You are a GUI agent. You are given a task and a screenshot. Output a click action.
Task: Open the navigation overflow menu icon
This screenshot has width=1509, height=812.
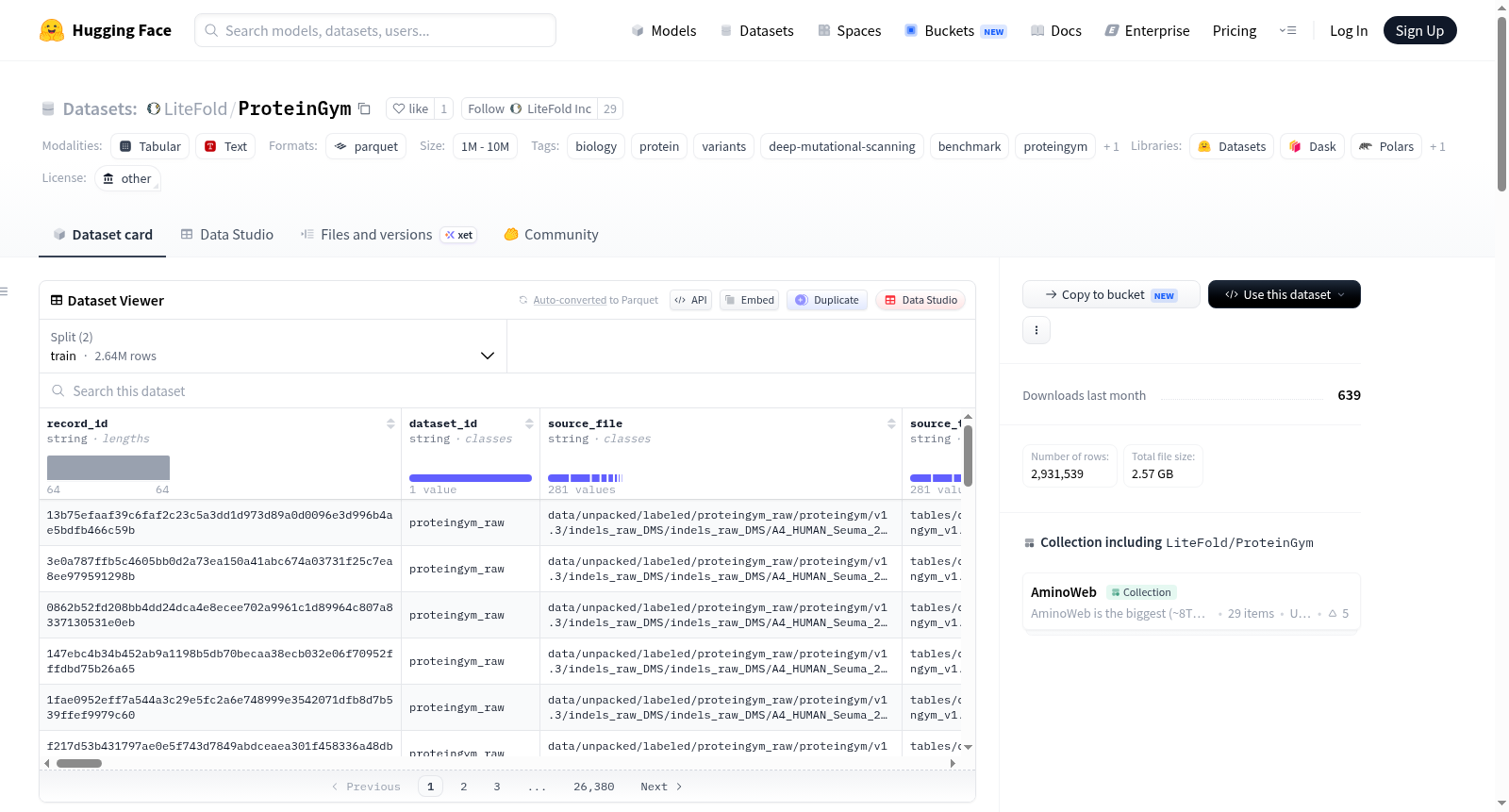pos(1287,30)
